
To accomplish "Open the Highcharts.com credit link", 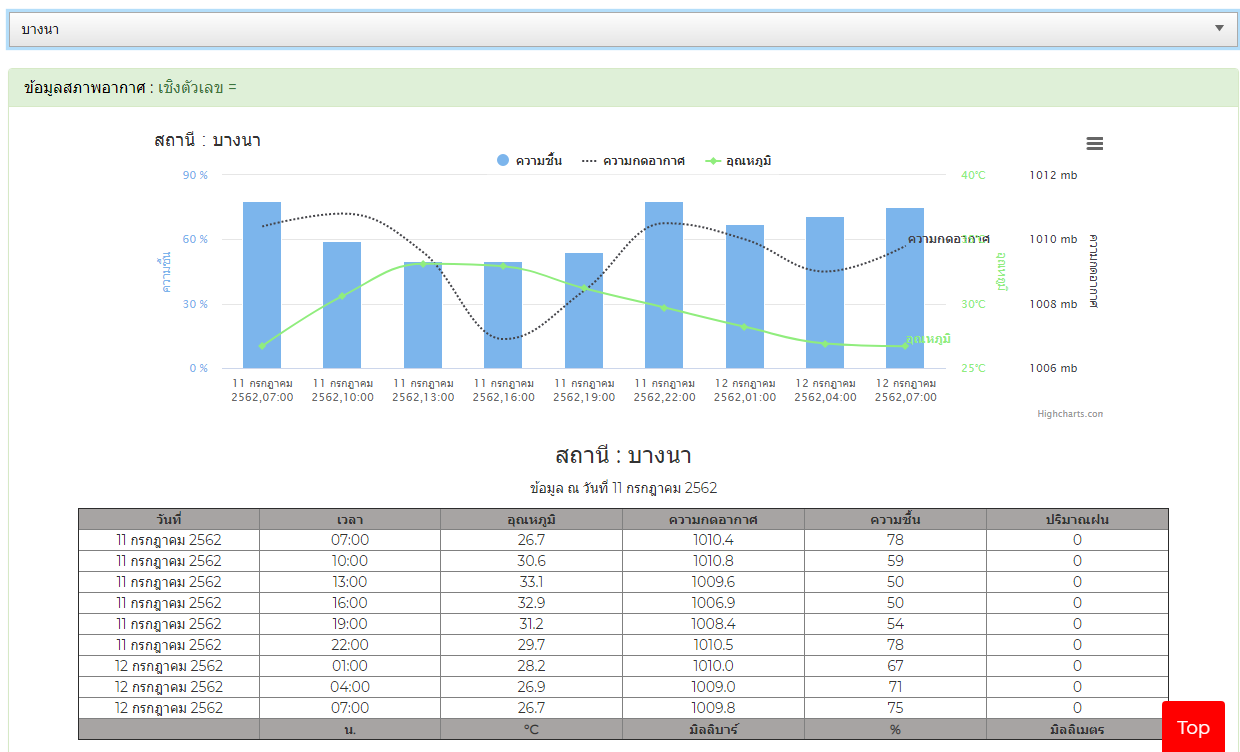I will tap(1069, 414).
